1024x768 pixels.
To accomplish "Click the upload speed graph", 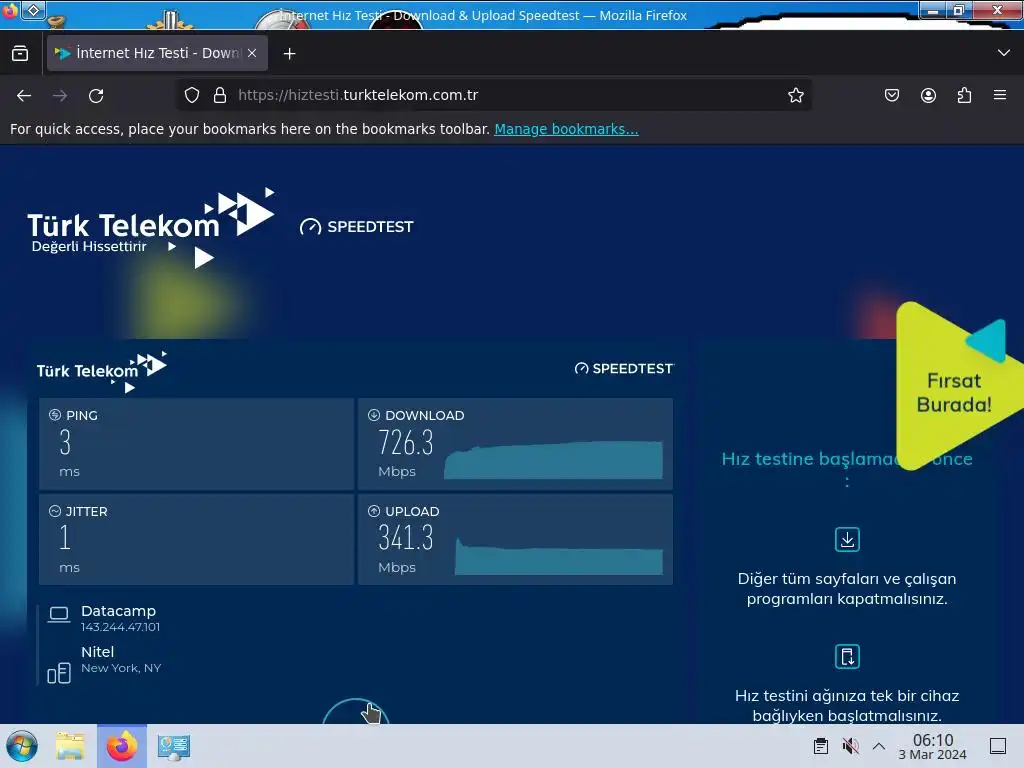I will pos(559,556).
